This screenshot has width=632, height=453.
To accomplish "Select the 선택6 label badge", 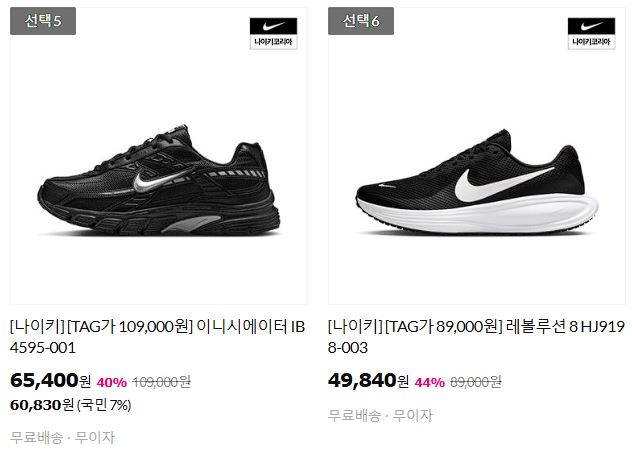I will pyautogui.click(x=361, y=21).
